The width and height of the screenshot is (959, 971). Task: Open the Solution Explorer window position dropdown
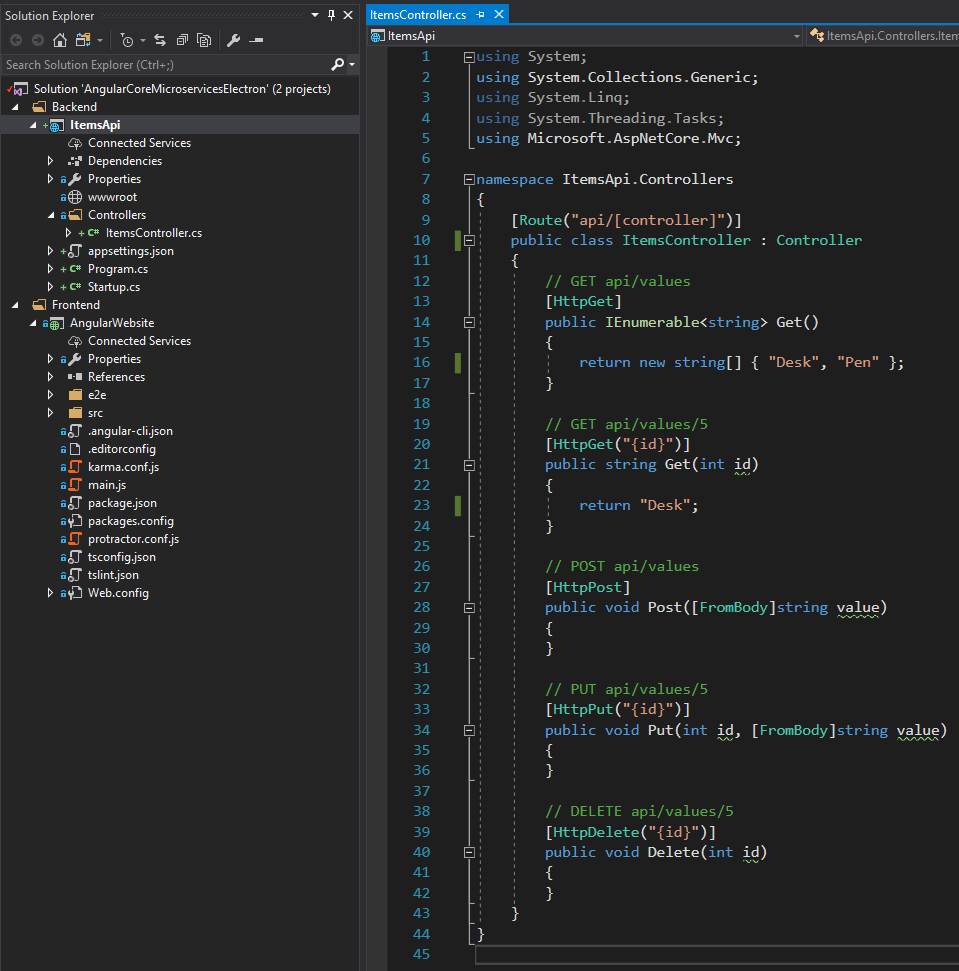click(315, 15)
